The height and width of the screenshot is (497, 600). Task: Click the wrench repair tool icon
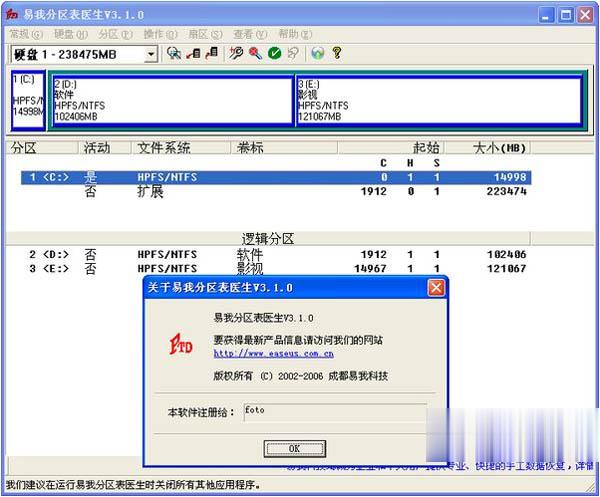[236, 53]
